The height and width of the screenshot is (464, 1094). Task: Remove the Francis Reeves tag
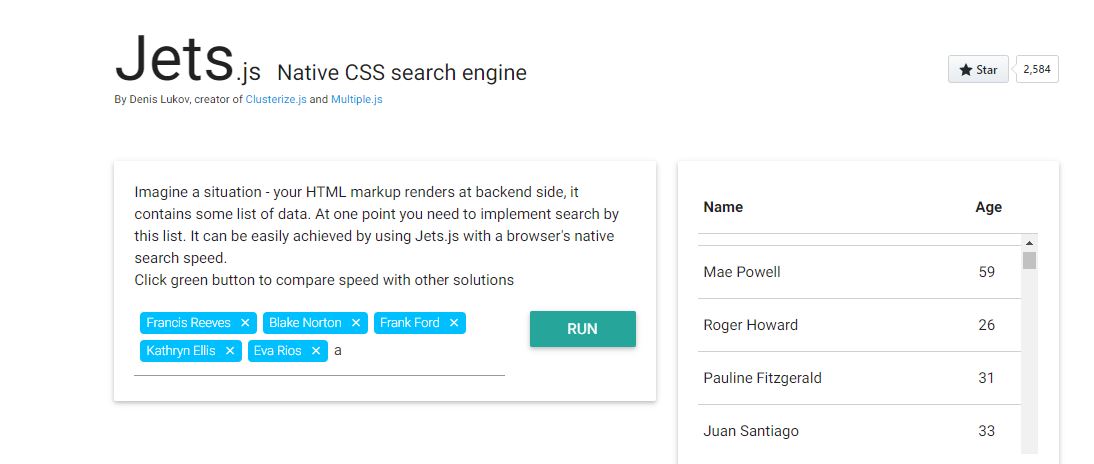tap(245, 323)
